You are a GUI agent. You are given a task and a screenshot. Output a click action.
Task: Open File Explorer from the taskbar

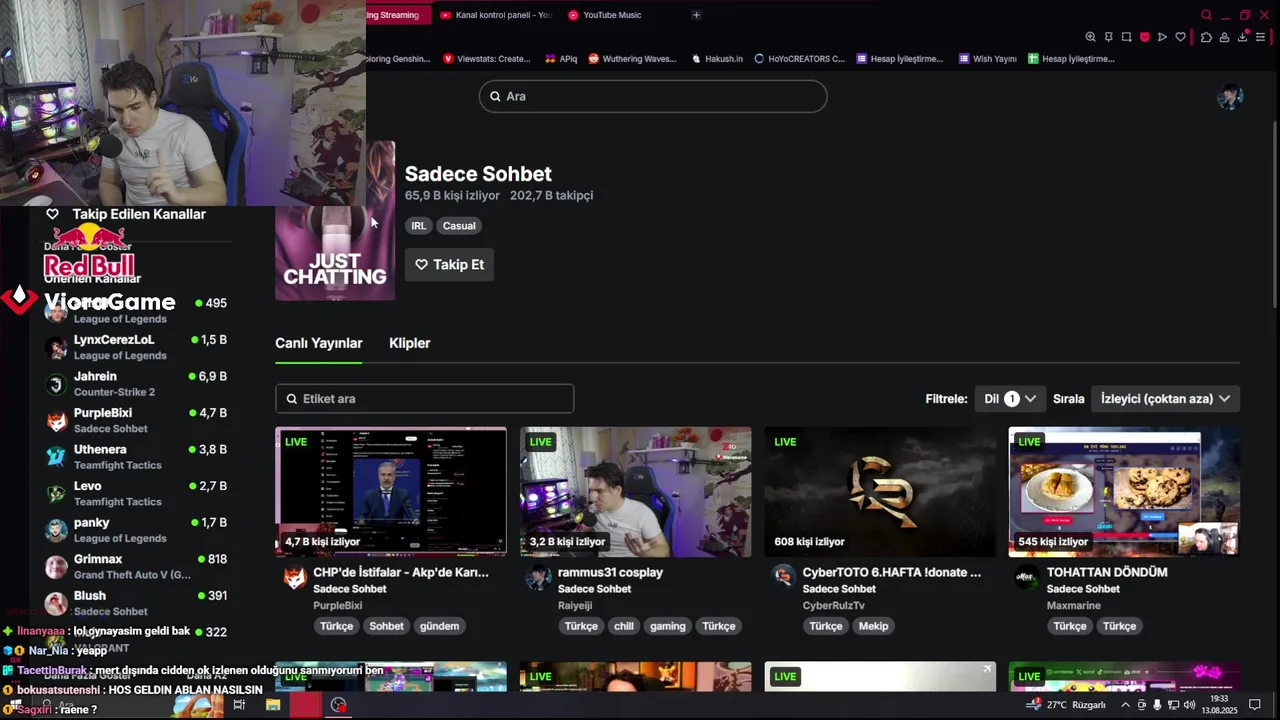[x=273, y=705]
